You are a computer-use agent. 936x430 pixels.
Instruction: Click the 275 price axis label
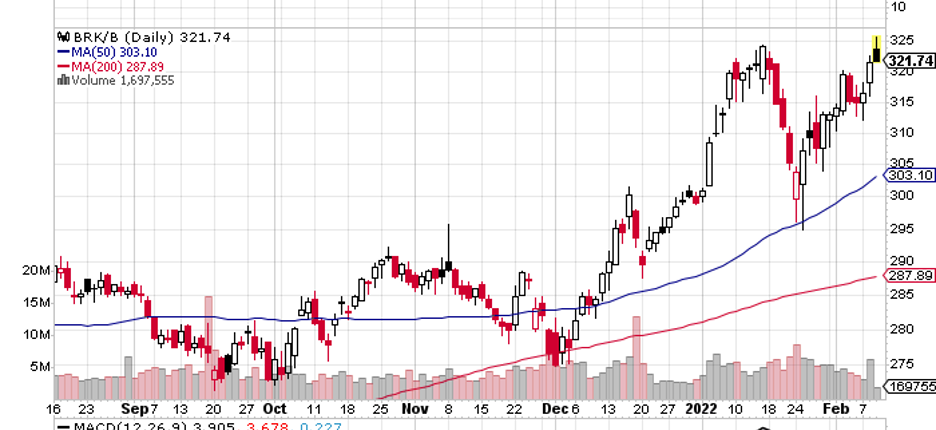[x=902, y=364]
